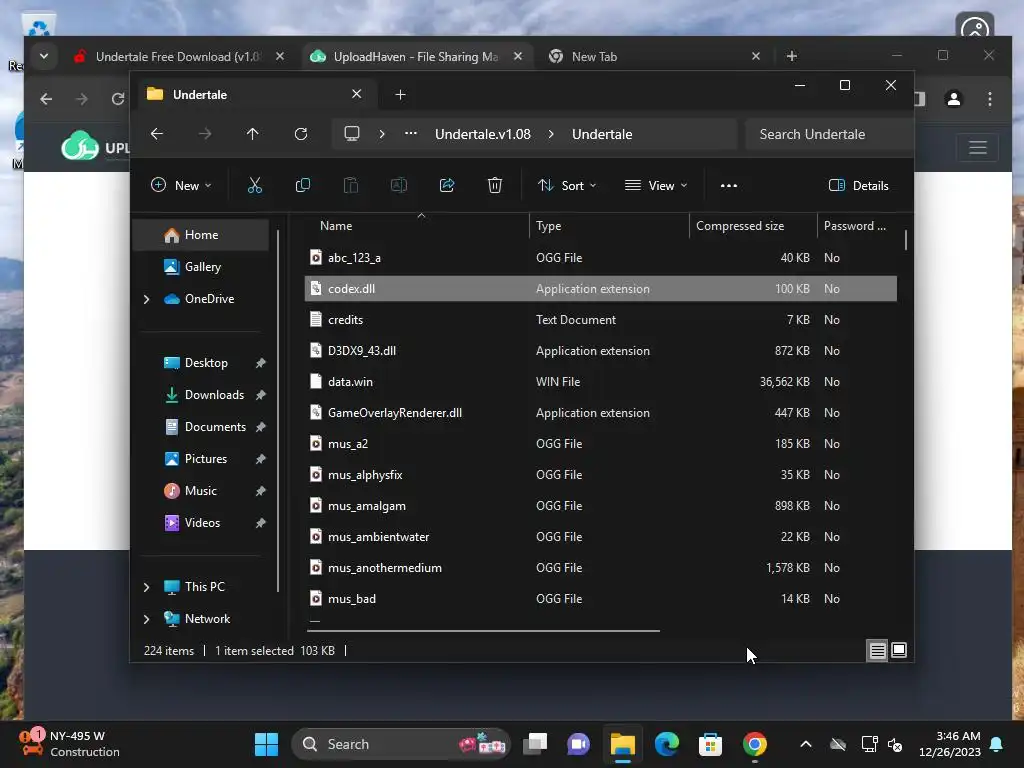Toggle the Details pane

(x=858, y=185)
